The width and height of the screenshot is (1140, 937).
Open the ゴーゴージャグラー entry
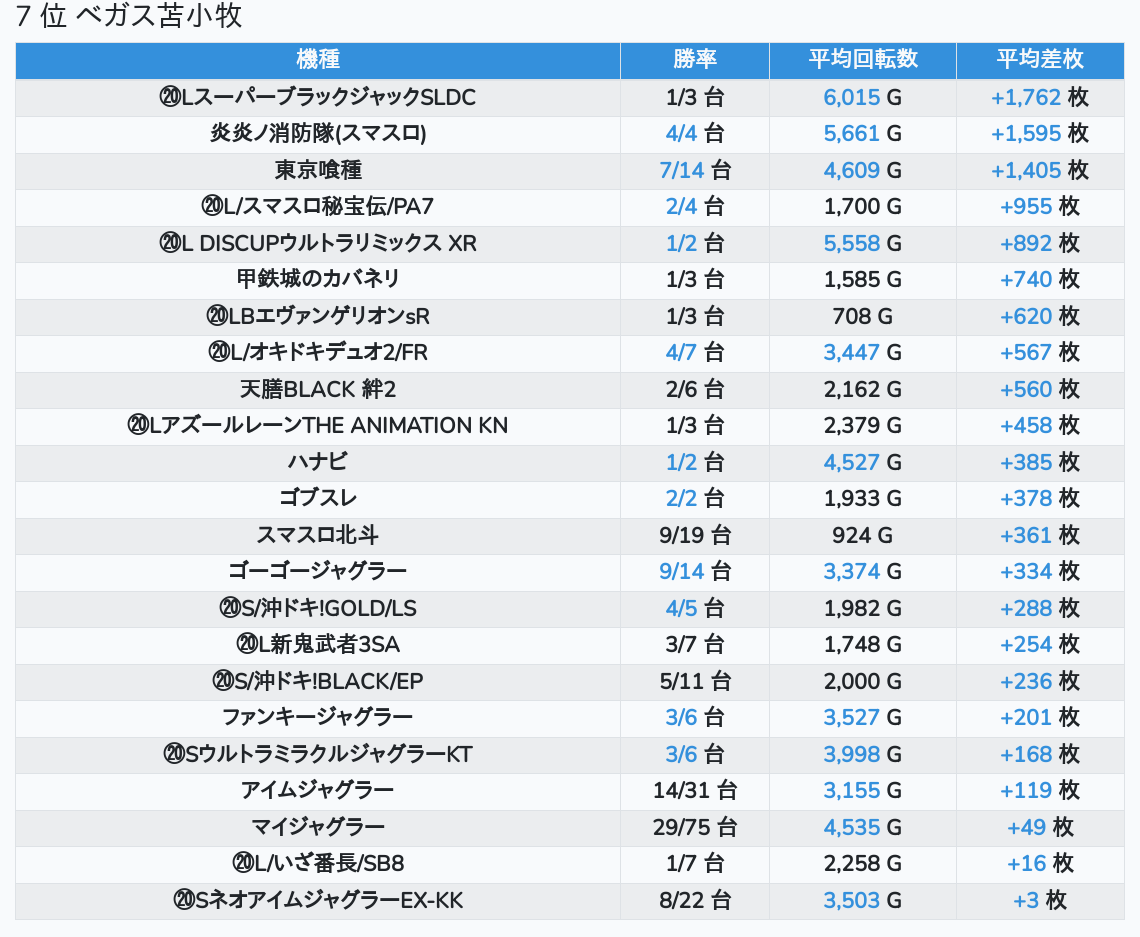click(x=318, y=571)
